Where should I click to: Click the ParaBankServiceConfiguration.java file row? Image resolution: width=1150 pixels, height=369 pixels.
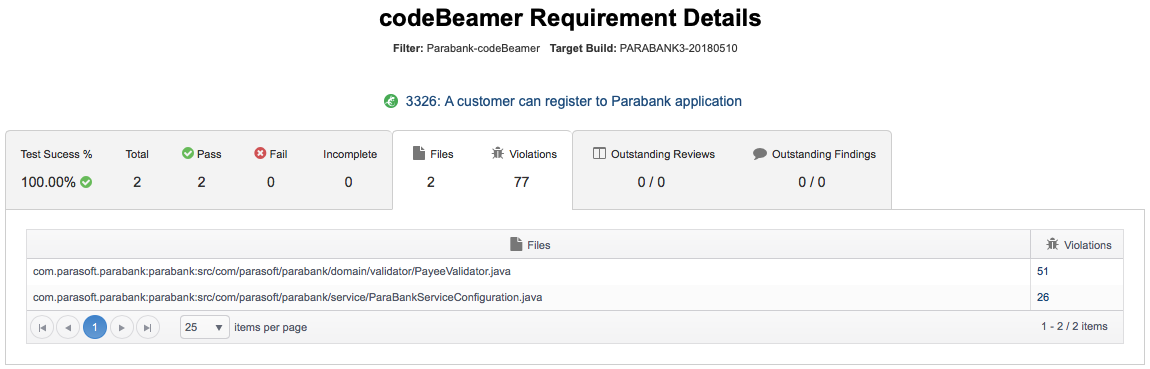pos(575,297)
